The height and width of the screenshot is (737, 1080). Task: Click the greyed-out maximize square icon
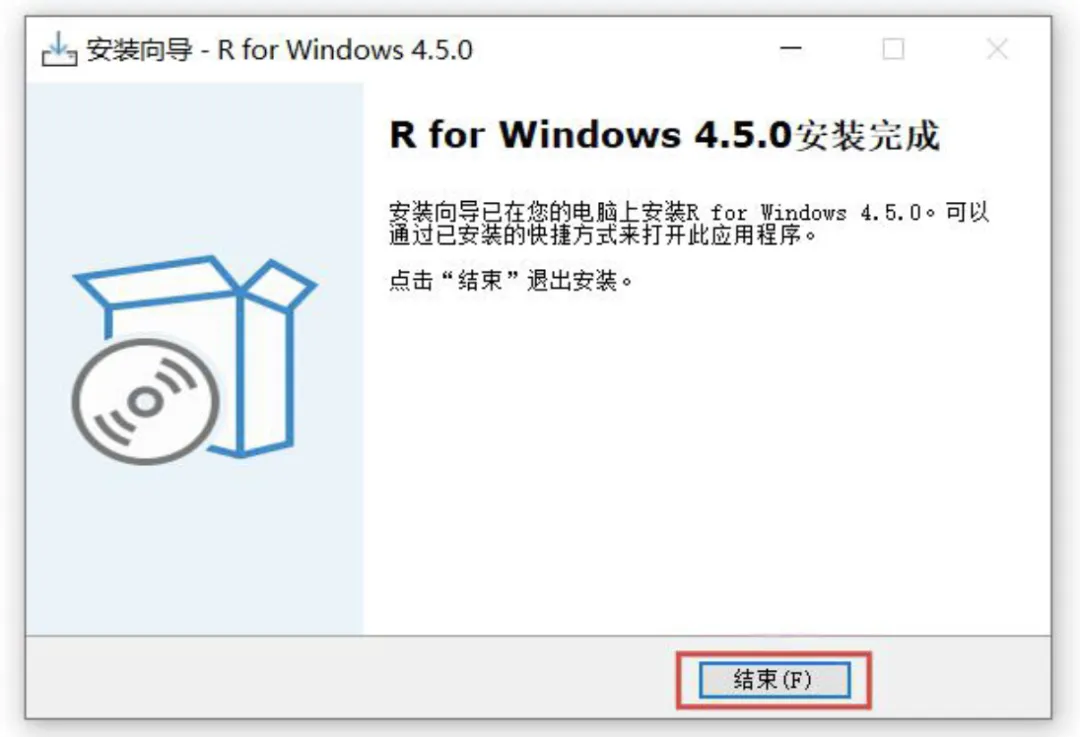click(x=893, y=49)
